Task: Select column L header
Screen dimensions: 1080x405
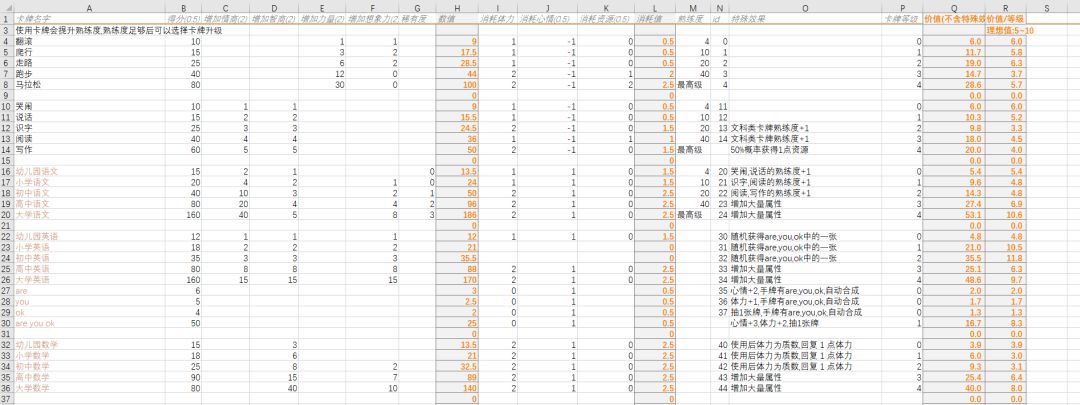Action: 655,8
